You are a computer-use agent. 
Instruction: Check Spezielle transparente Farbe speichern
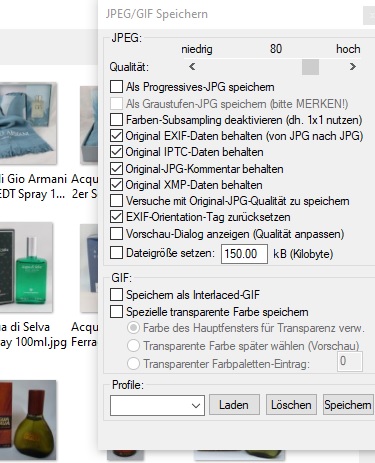pyautogui.click(x=116, y=312)
